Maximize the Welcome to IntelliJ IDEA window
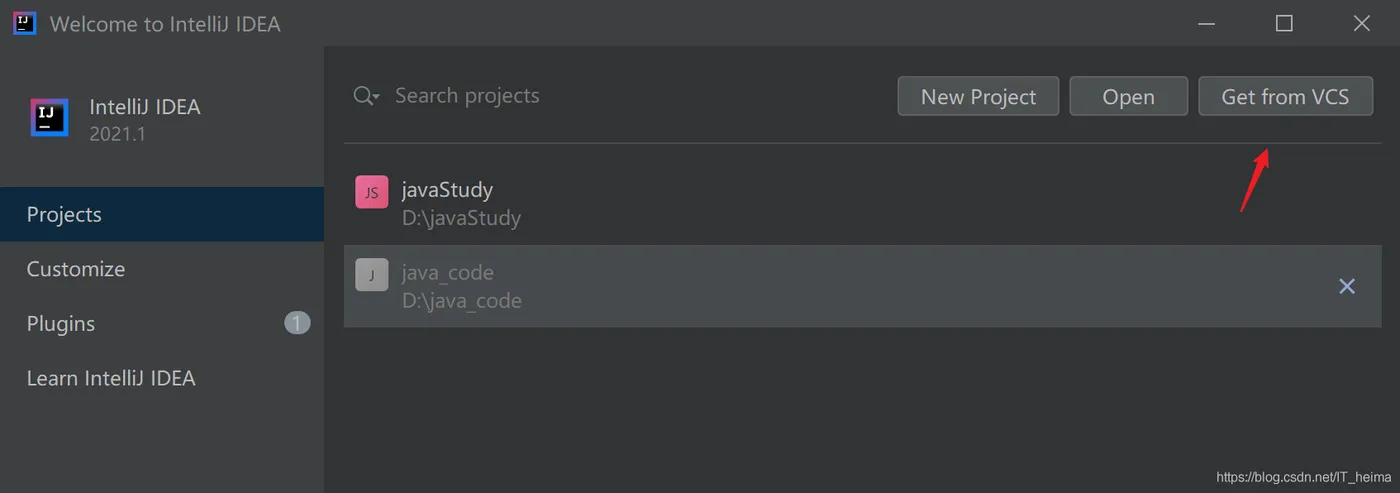This screenshot has height=493, width=1400. click(x=1284, y=23)
